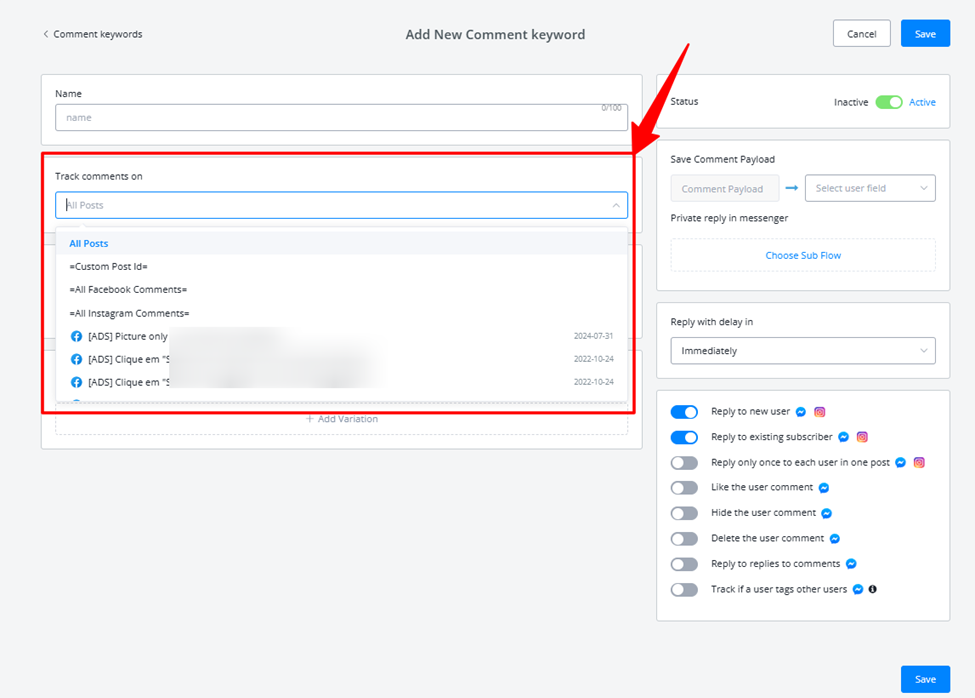This screenshot has width=975, height=698.
Task: Click Instagram icon beside Reply to existing subscriber
Action: pos(862,437)
